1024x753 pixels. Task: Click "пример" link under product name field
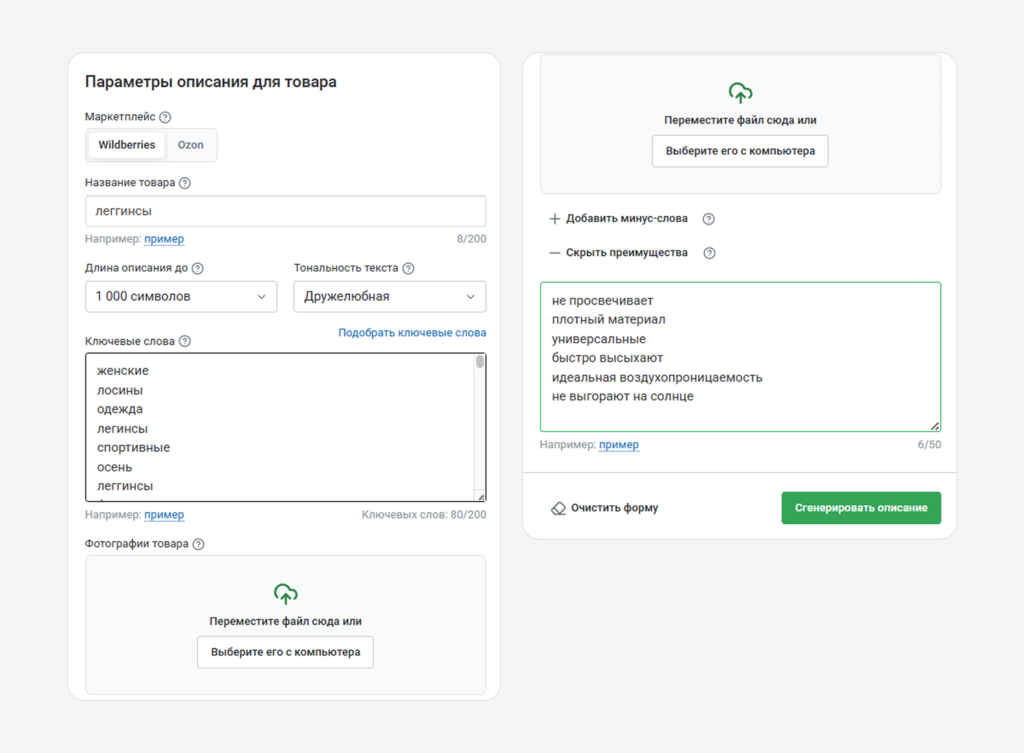[165, 238]
